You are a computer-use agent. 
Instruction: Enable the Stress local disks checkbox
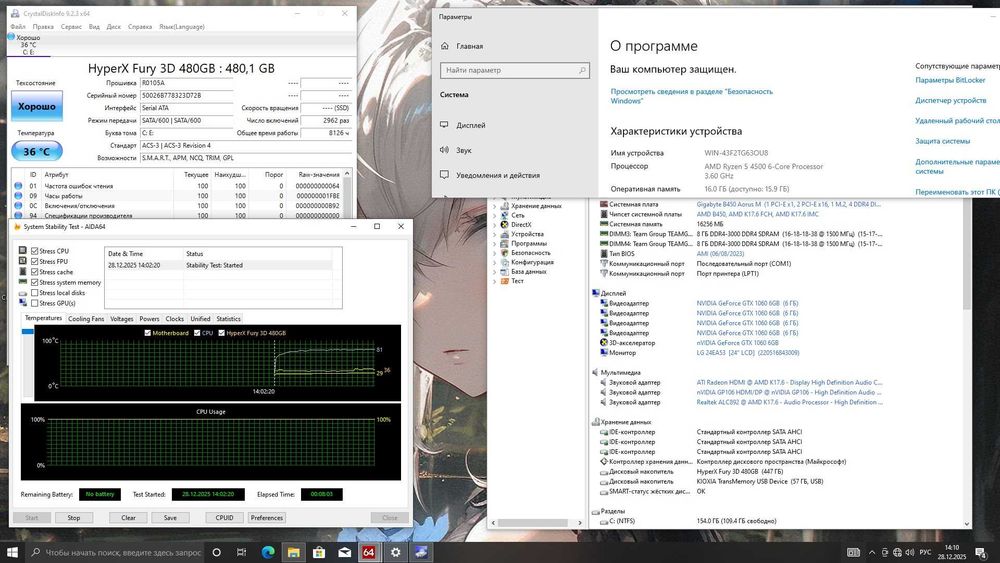[34, 293]
